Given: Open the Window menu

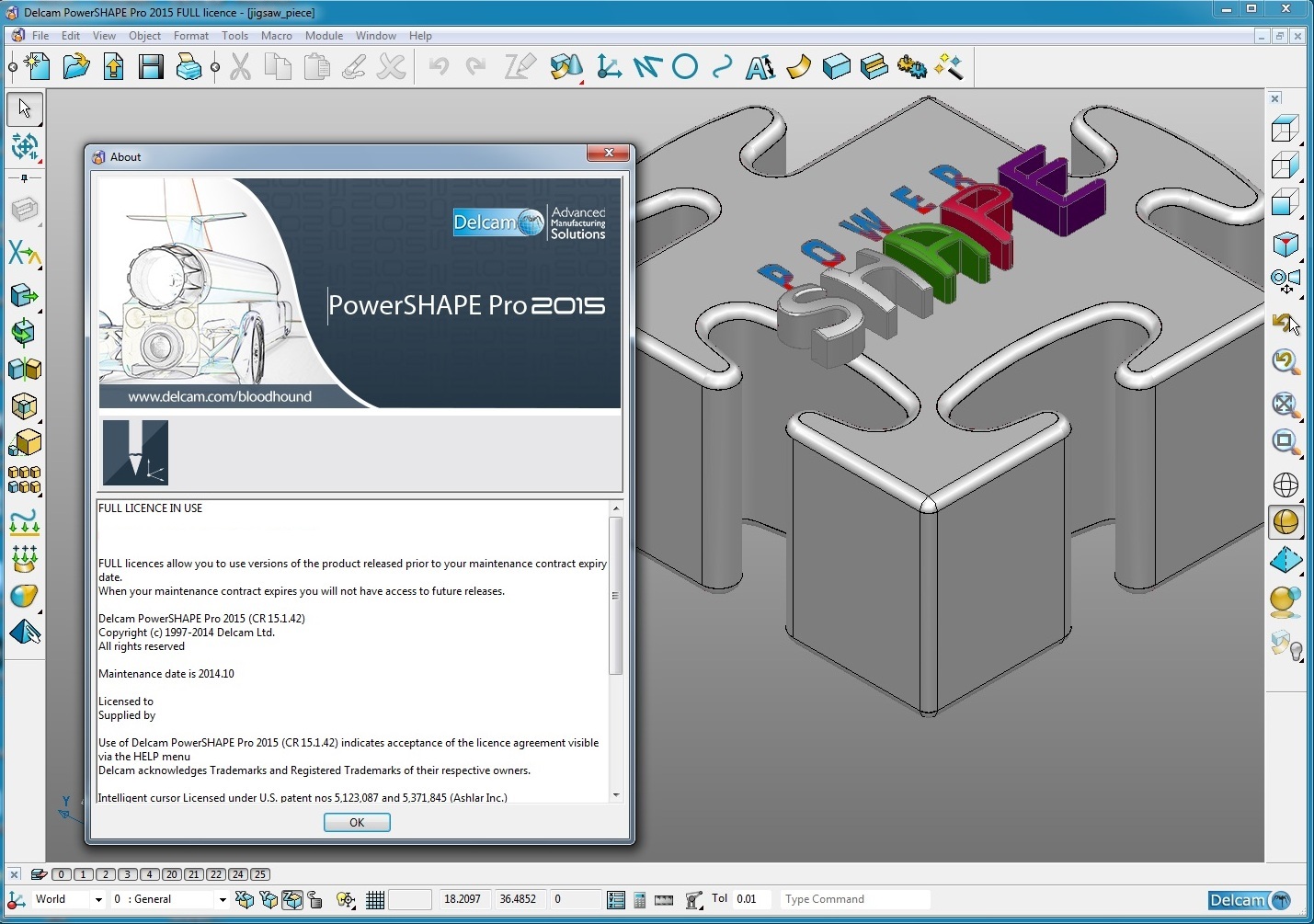Looking at the screenshot, I should click(375, 36).
